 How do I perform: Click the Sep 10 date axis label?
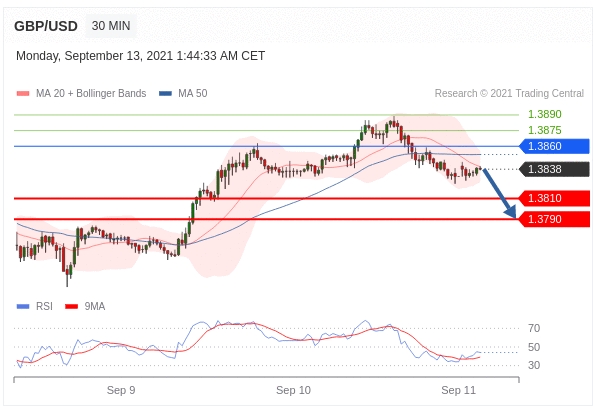pyautogui.click(x=293, y=390)
